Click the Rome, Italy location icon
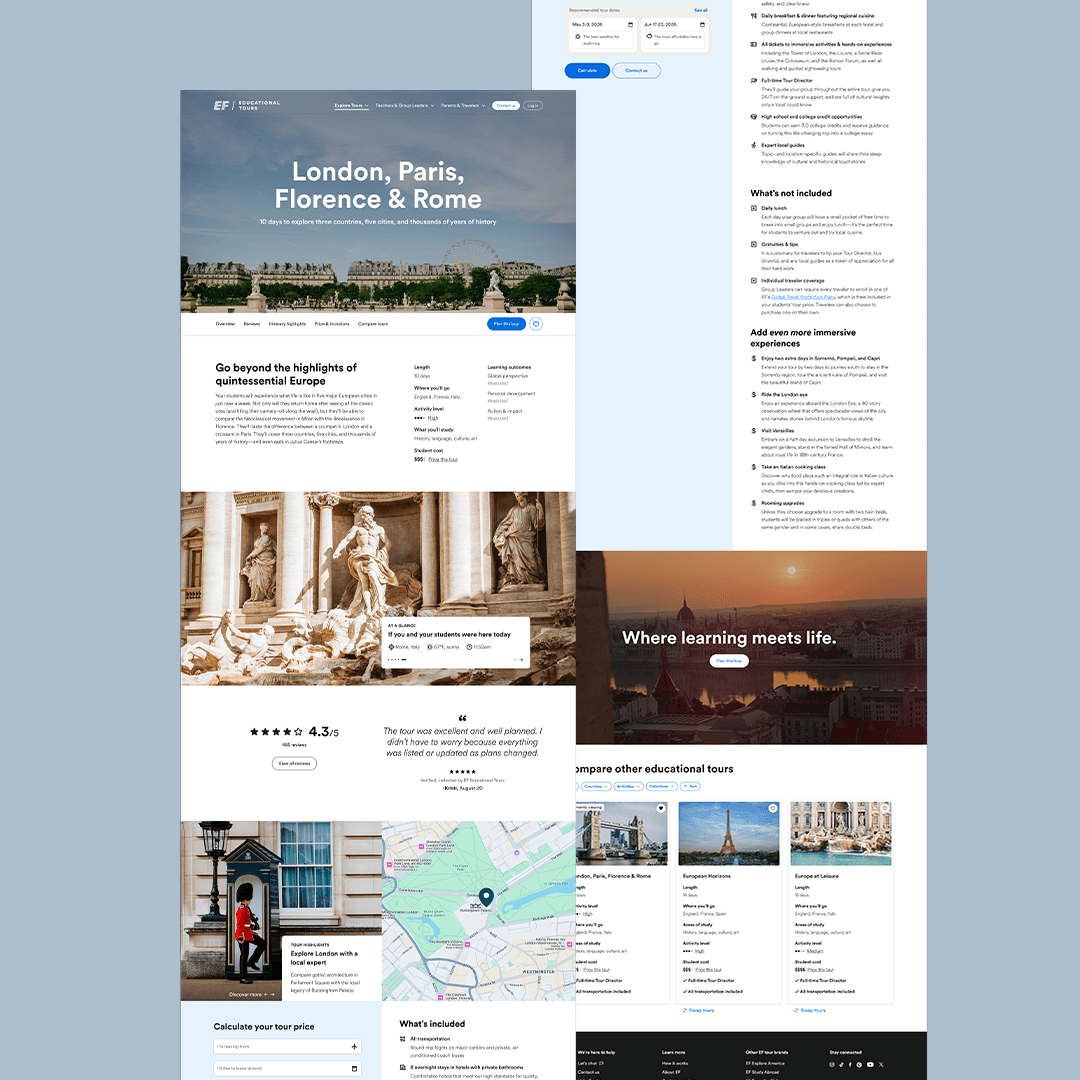 tap(391, 647)
